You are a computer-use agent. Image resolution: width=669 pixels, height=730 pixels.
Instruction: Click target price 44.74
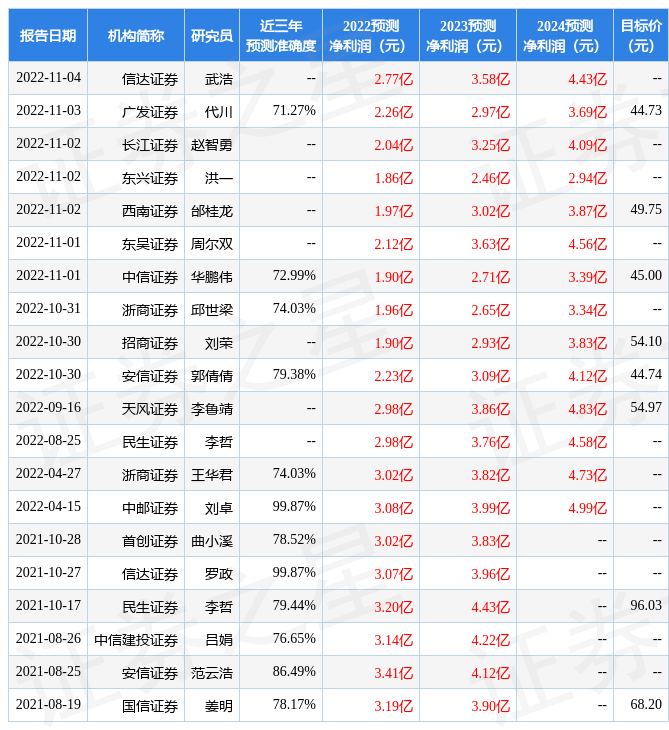click(x=646, y=375)
